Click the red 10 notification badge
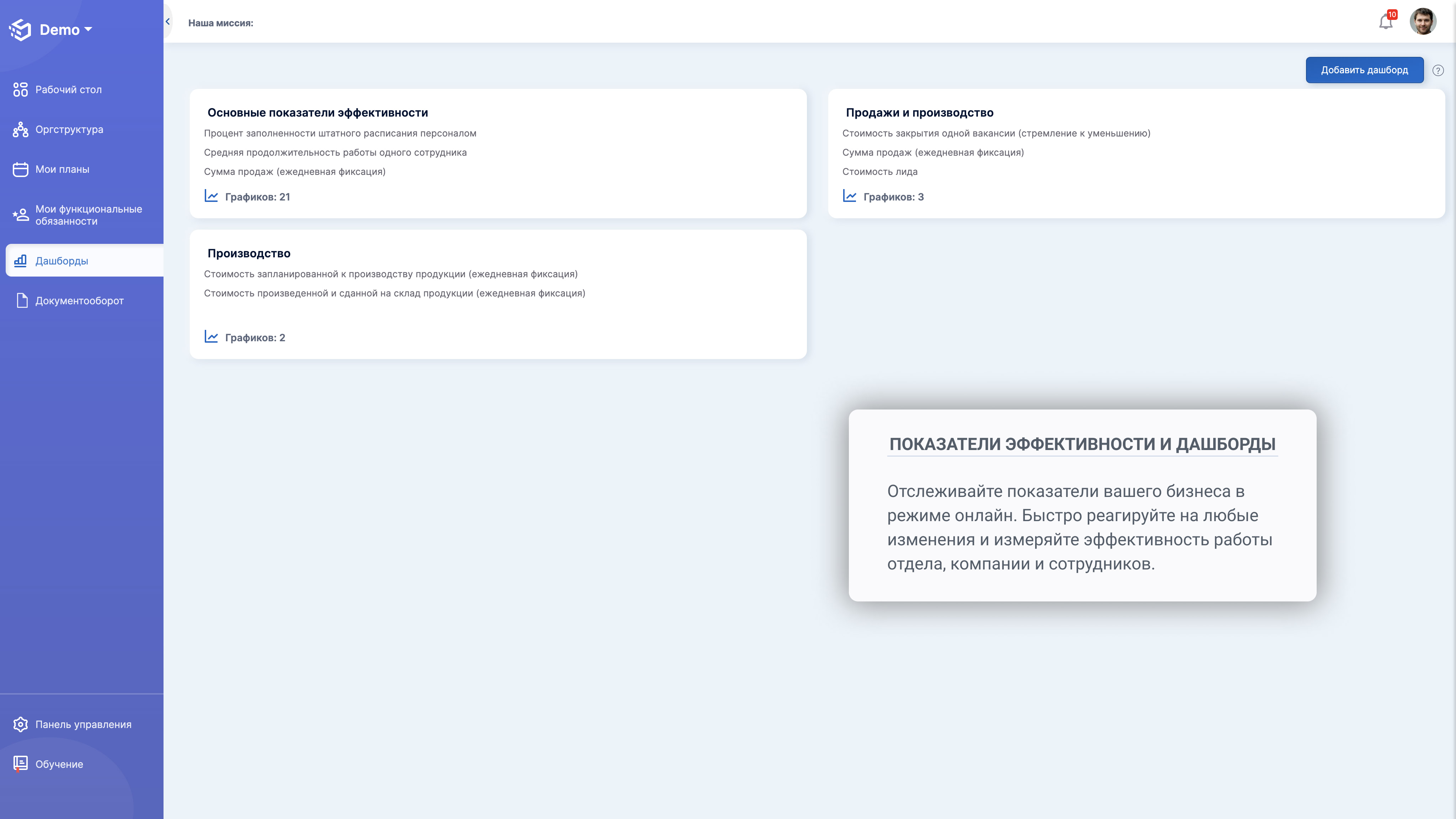The image size is (1456, 819). tap(1392, 15)
